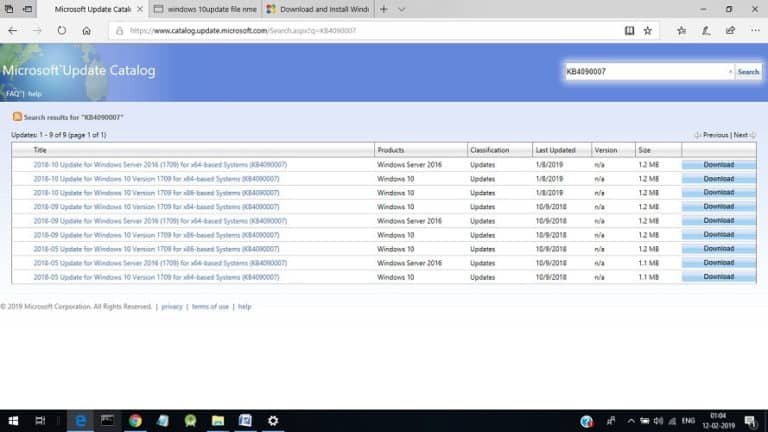Go to the browser Home page icon
The width and height of the screenshot is (768, 432).
[x=87, y=31]
